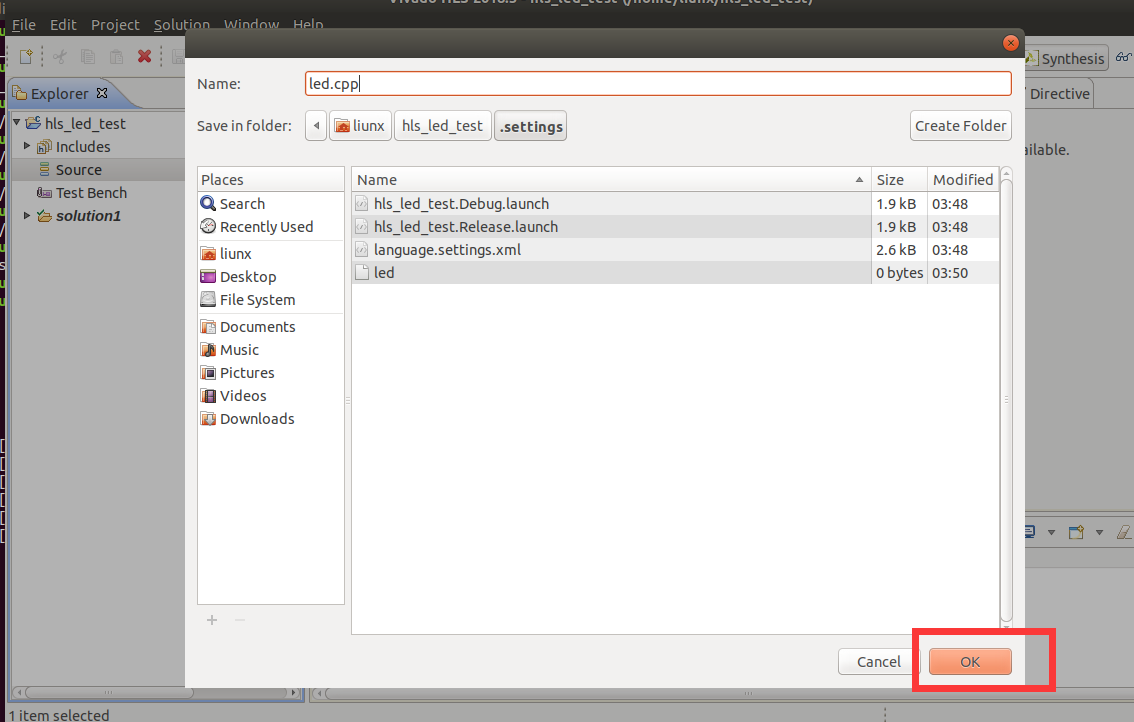This screenshot has width=1134, height=722.
Task: Expand the Includes node
Action: click(x=27, y=146)
